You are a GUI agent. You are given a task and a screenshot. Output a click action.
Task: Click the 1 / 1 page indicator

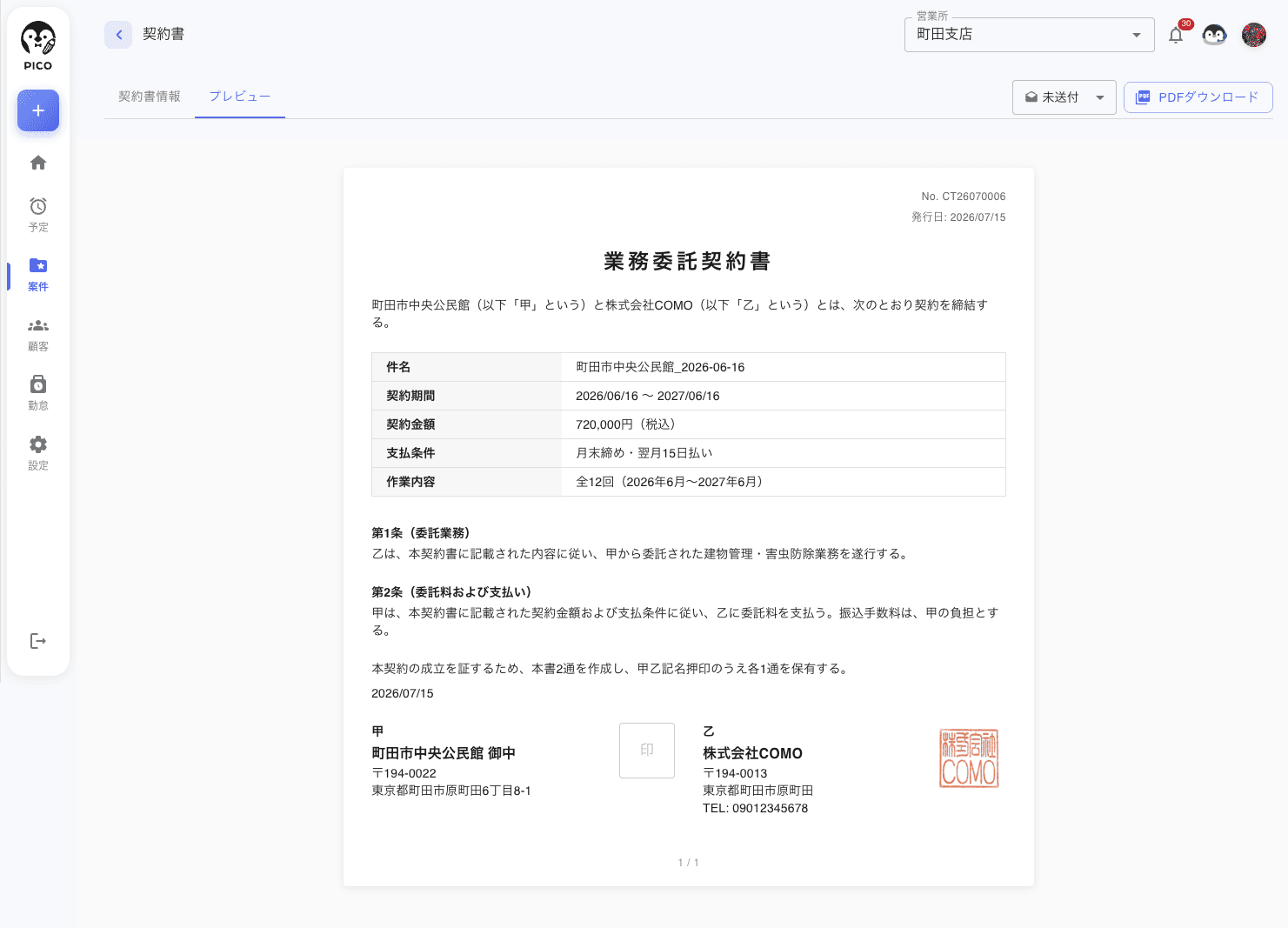(688, 863)
